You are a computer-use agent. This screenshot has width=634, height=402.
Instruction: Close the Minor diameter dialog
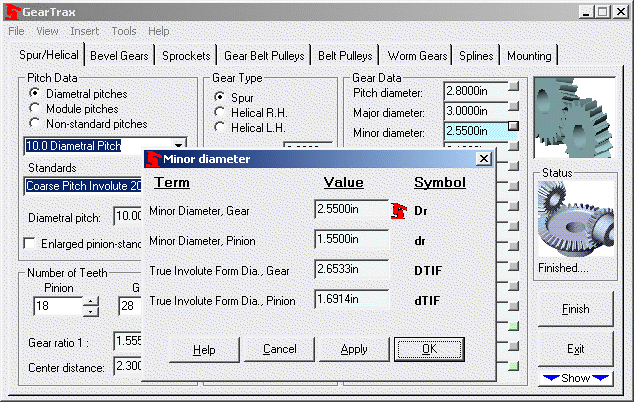484,159
